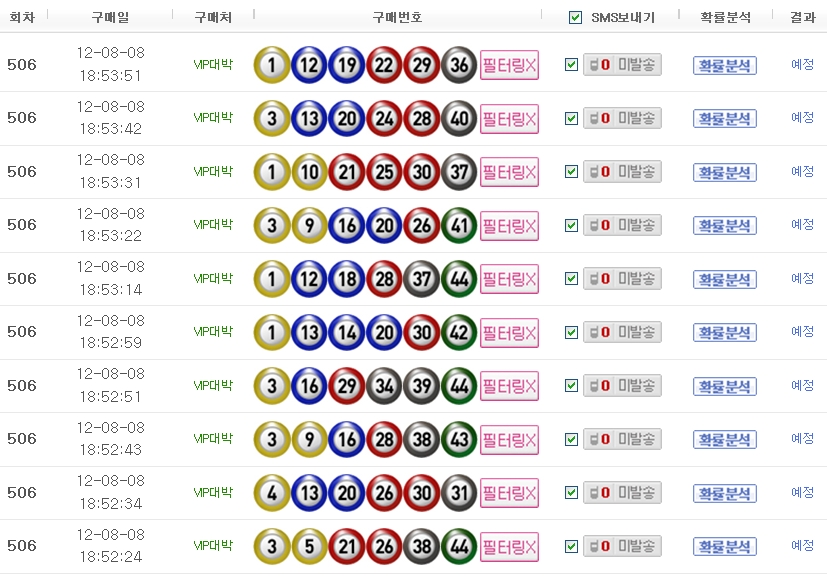Viewport: 827px width, 578px height.
Task: Click the red ball numbered 19
Action: point(347,65)
